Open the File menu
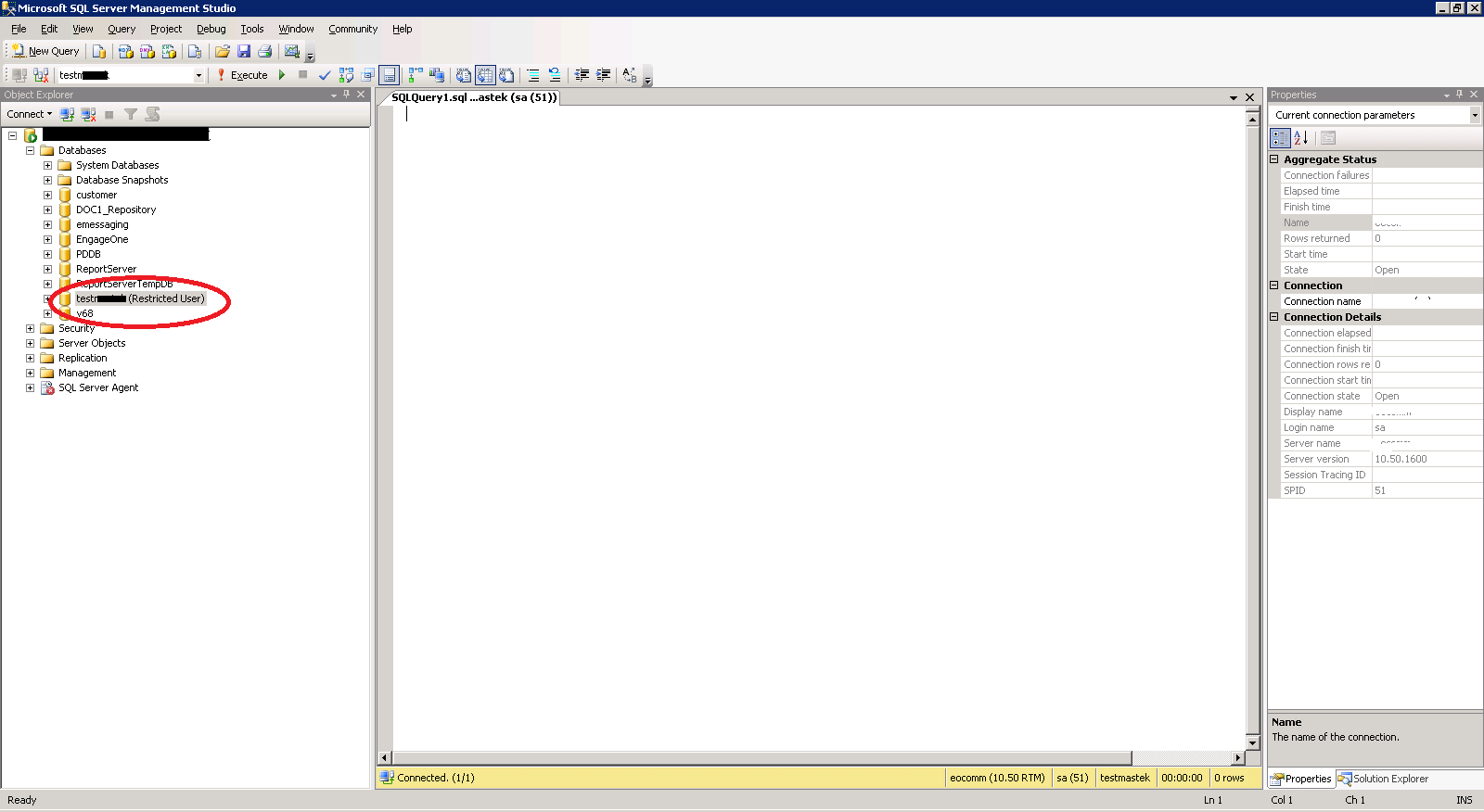This screenshot has height=812, width=1484. click(x=19, y=29)
